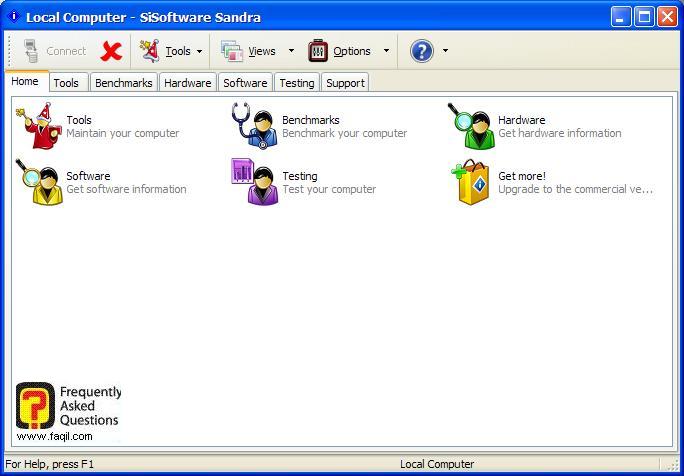The width and height of the screenshot is (684, 476).
Task: Expand the Views toolbar dropdown arrow
Action: pos(291,51)
